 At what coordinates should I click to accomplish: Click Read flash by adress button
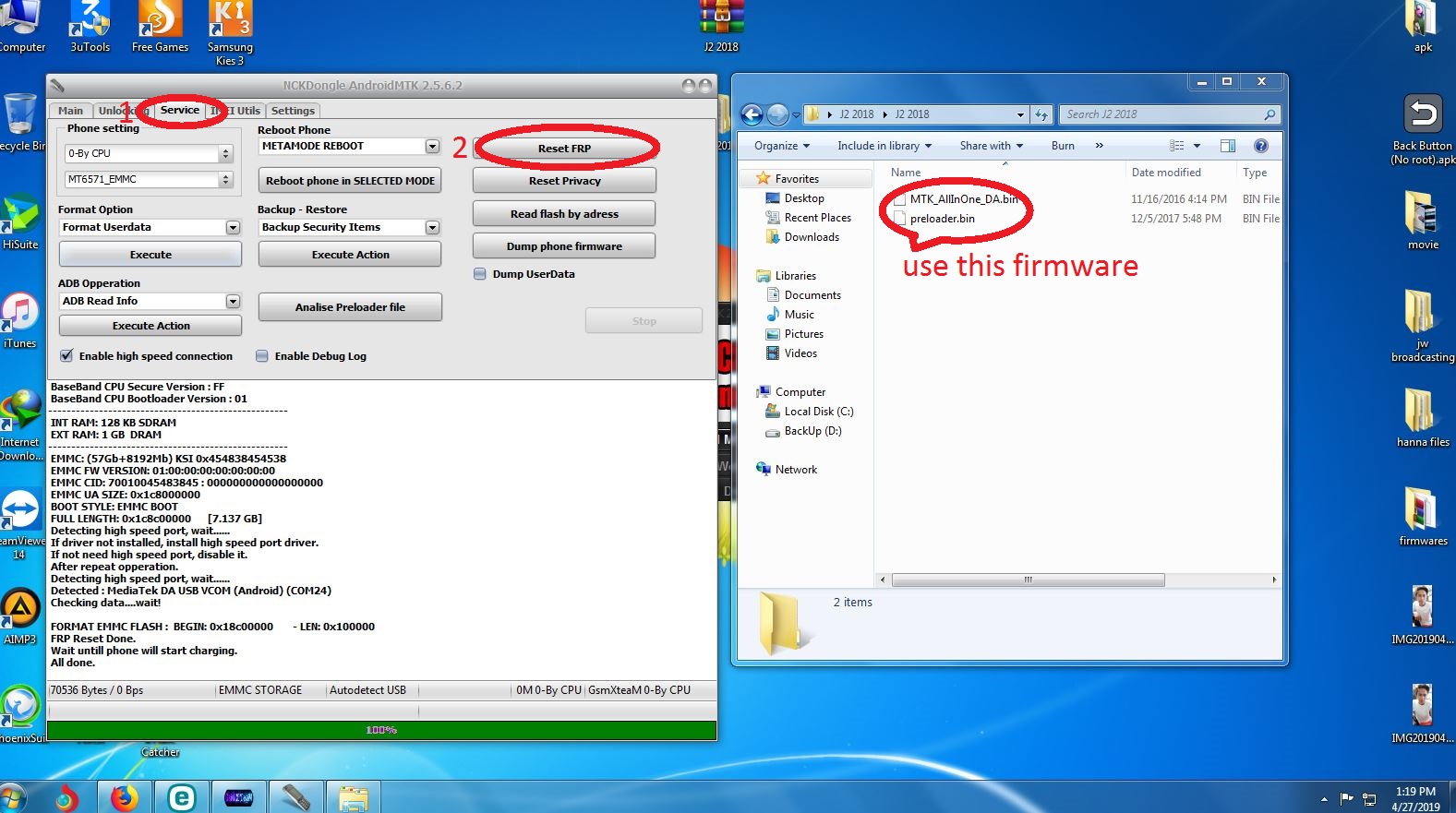[564, 214]
